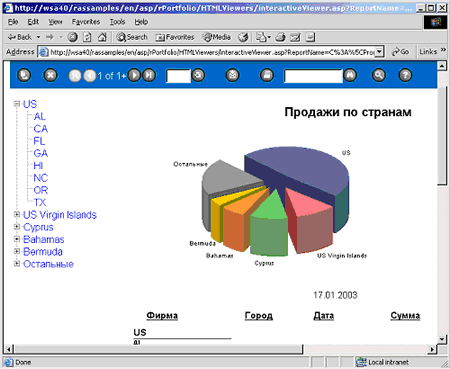Click the export report icon in blue toolbar
This screenshot has width=450, height=369.
pos(232,75)
